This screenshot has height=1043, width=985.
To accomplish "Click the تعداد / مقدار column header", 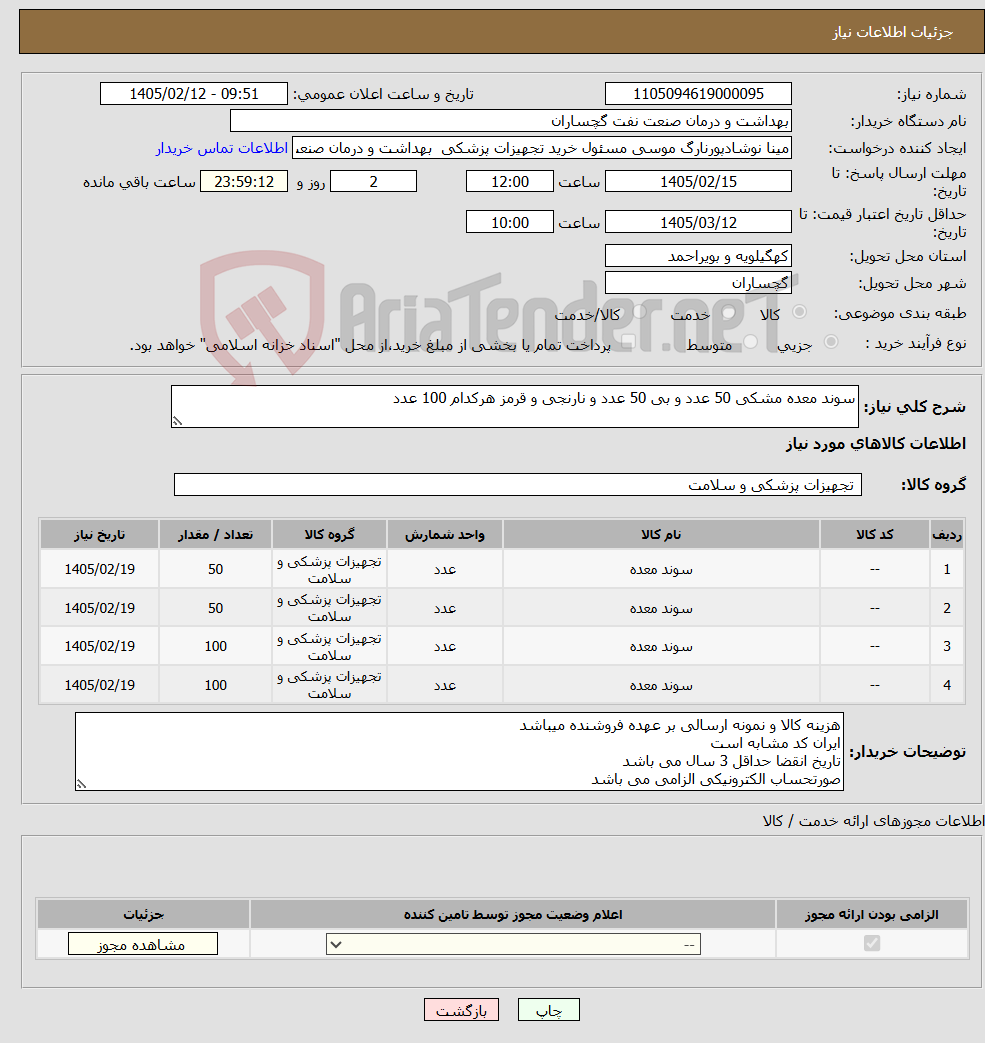I will tap(215, 535).
